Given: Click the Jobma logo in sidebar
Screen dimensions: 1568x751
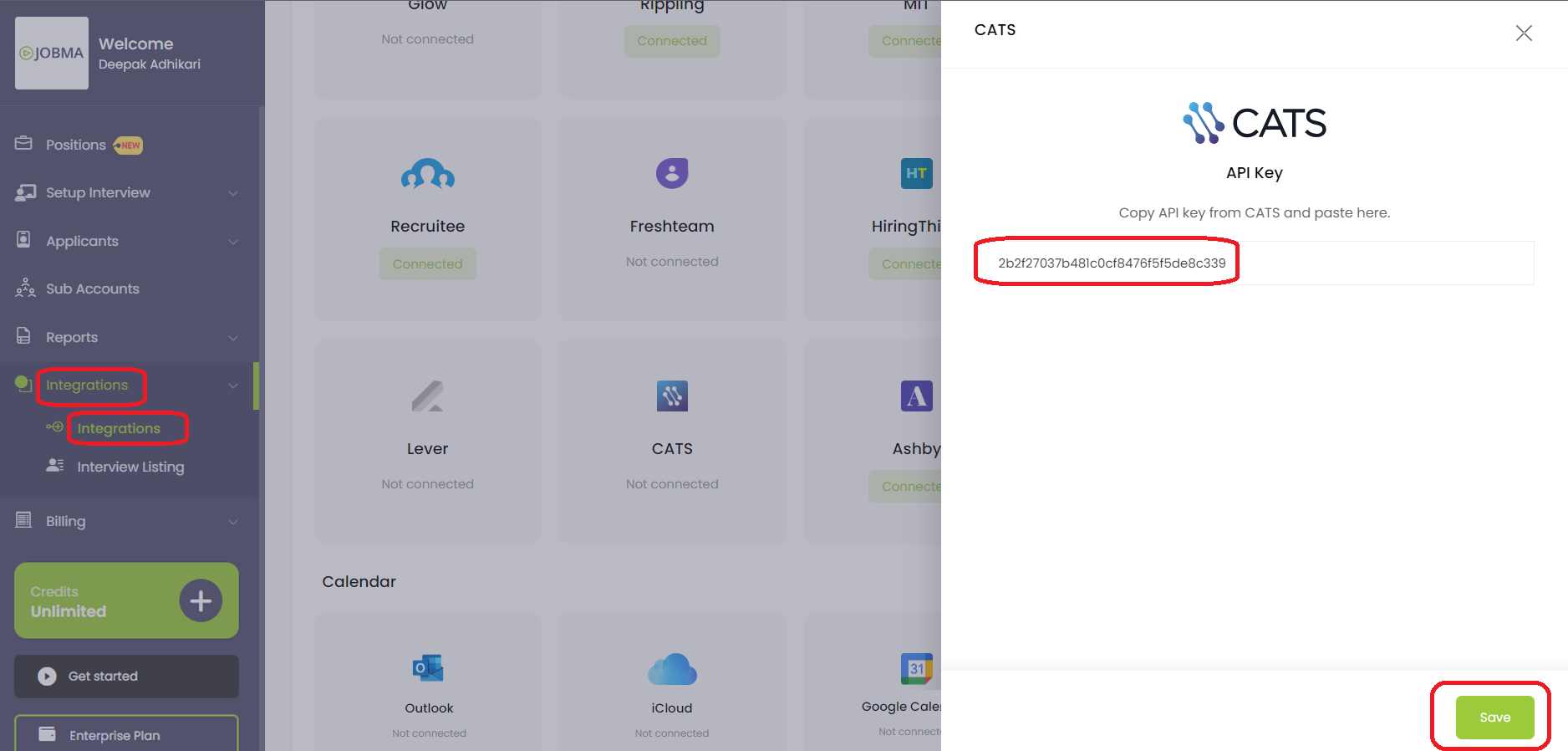Looking at the screenshot, I should click(x=52, y=53).
